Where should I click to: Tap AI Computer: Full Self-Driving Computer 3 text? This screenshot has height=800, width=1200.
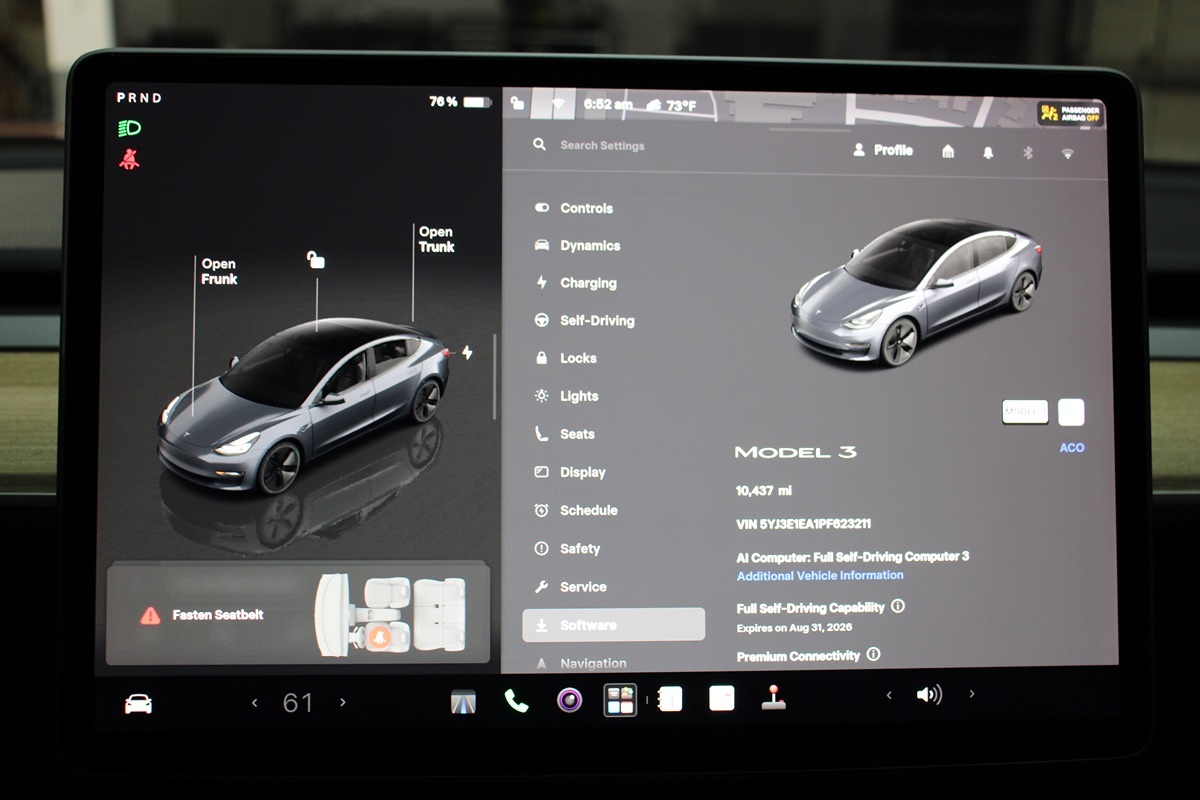click(x=853, y=556)
